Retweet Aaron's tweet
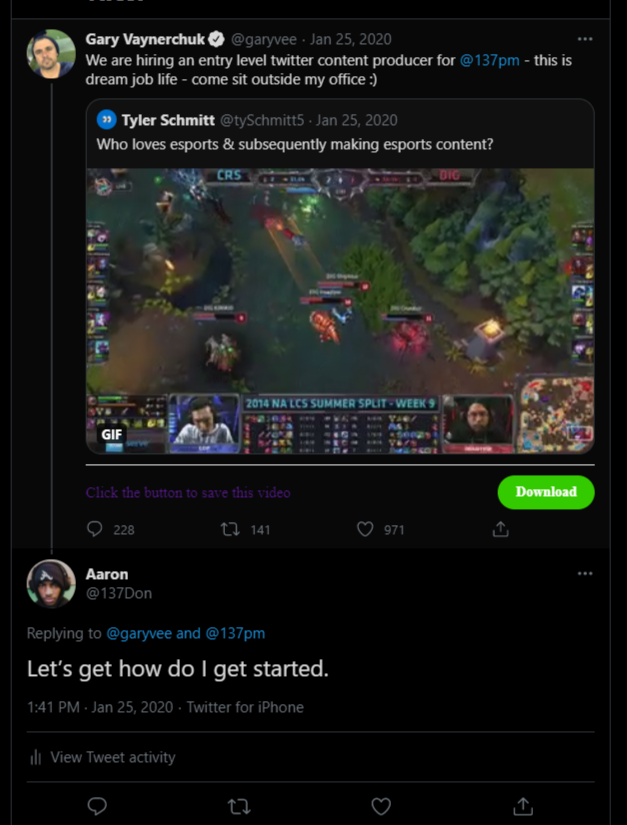Screen dimensions: 627x825 240,806
